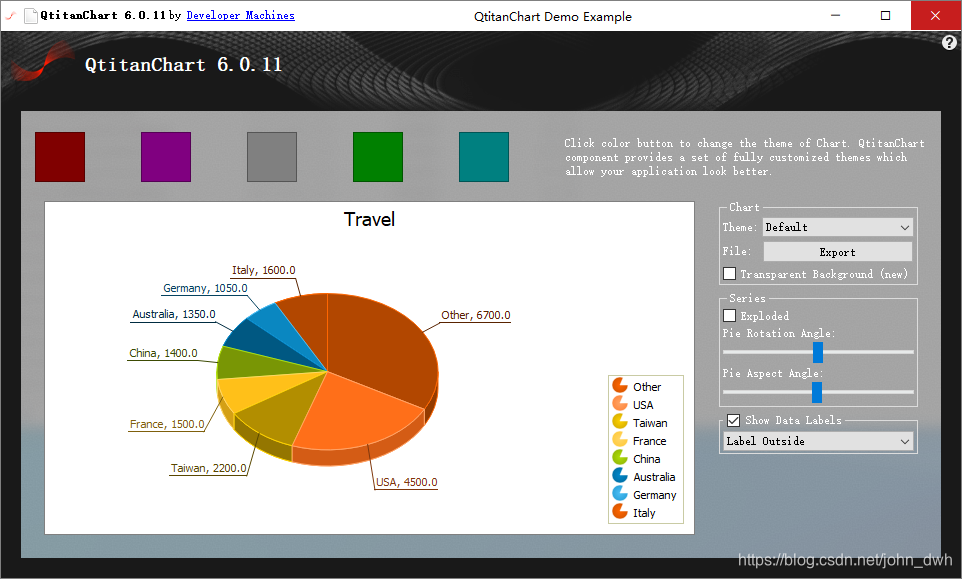This screenshot has height=579, width=962.
Task: Click the document icon in title bar
Action: pos(30,15)
